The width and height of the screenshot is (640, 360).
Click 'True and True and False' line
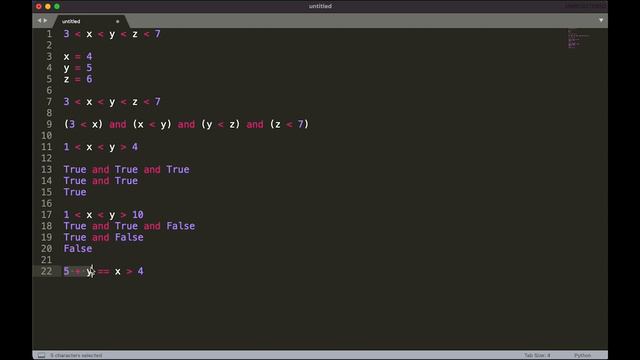click(x=129, y=226)
